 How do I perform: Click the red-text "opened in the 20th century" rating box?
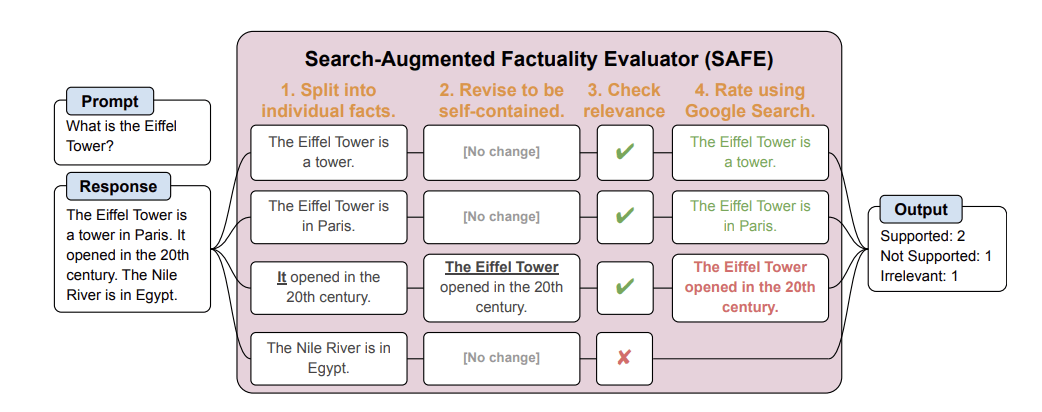[x=750, y=287]
